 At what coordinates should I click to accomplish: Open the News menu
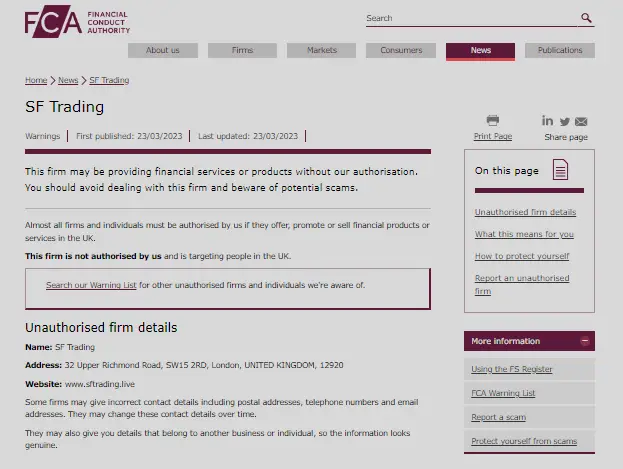click(x=480, y=51)
